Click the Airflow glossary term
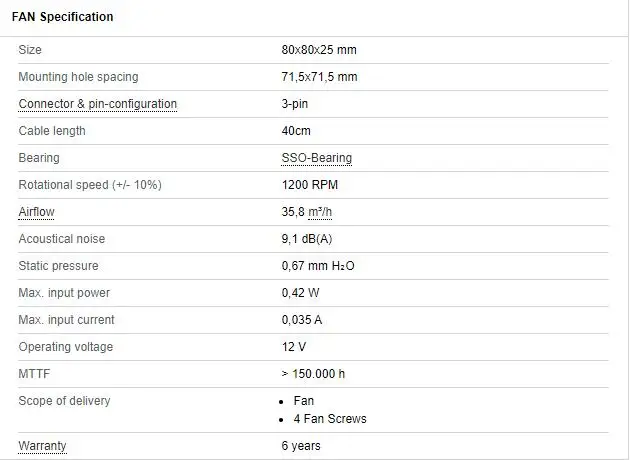 tap(36, 212)
